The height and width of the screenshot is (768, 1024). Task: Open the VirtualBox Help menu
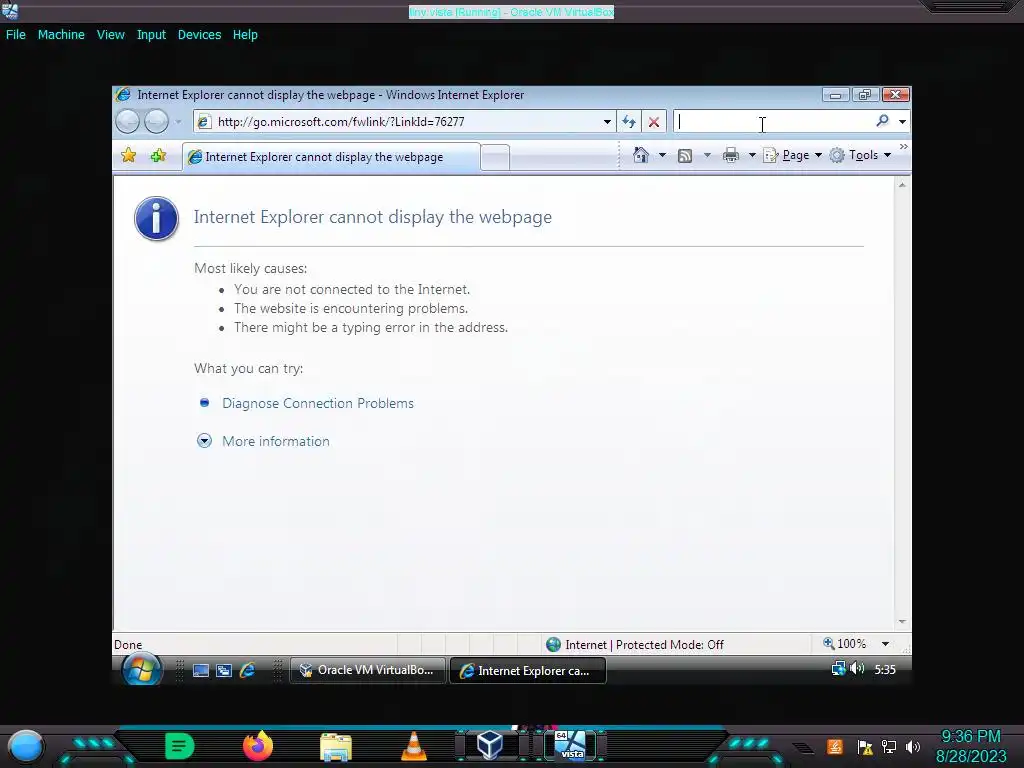click(x=245, y=35)
